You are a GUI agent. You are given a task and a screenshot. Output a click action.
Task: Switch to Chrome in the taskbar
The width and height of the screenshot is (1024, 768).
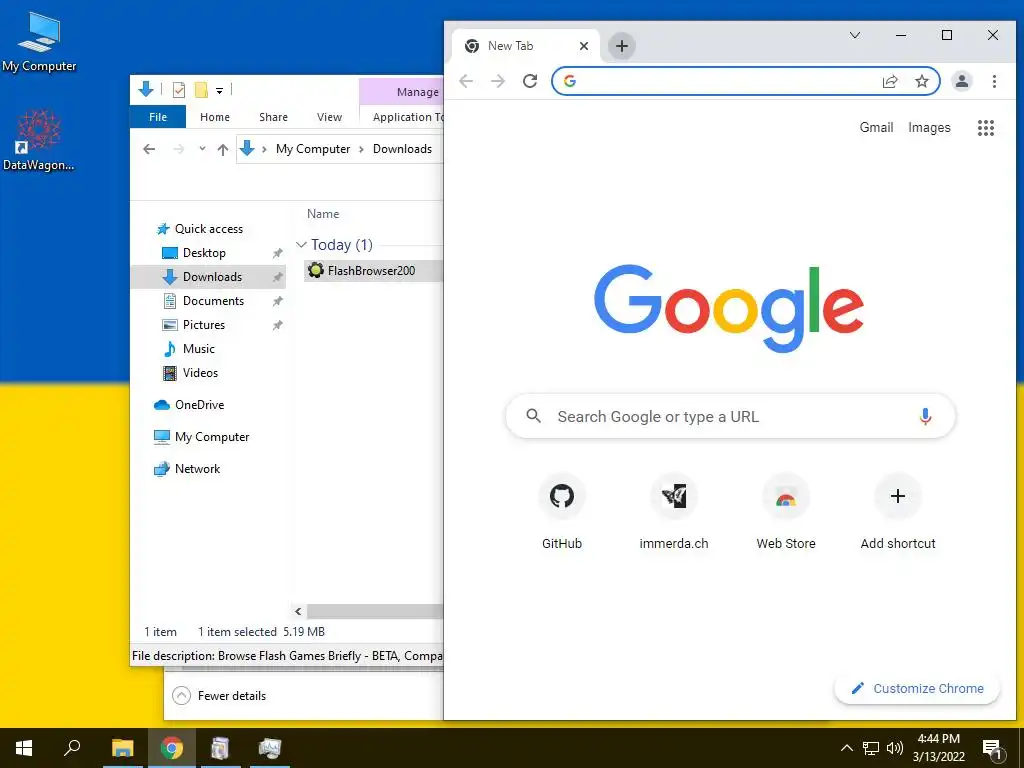(172, 748)
